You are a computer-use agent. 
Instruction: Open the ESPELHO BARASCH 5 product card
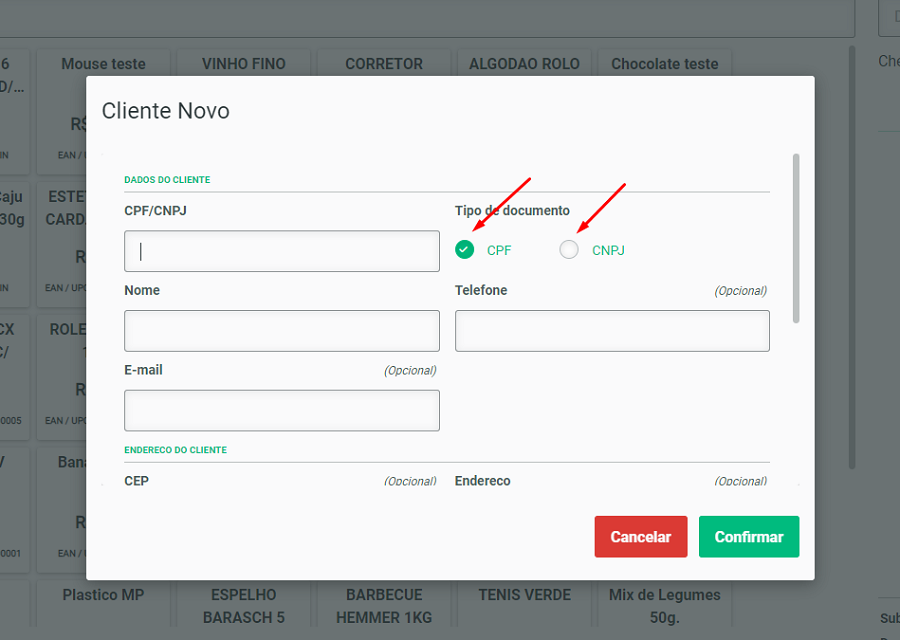(x=243, y=603)
